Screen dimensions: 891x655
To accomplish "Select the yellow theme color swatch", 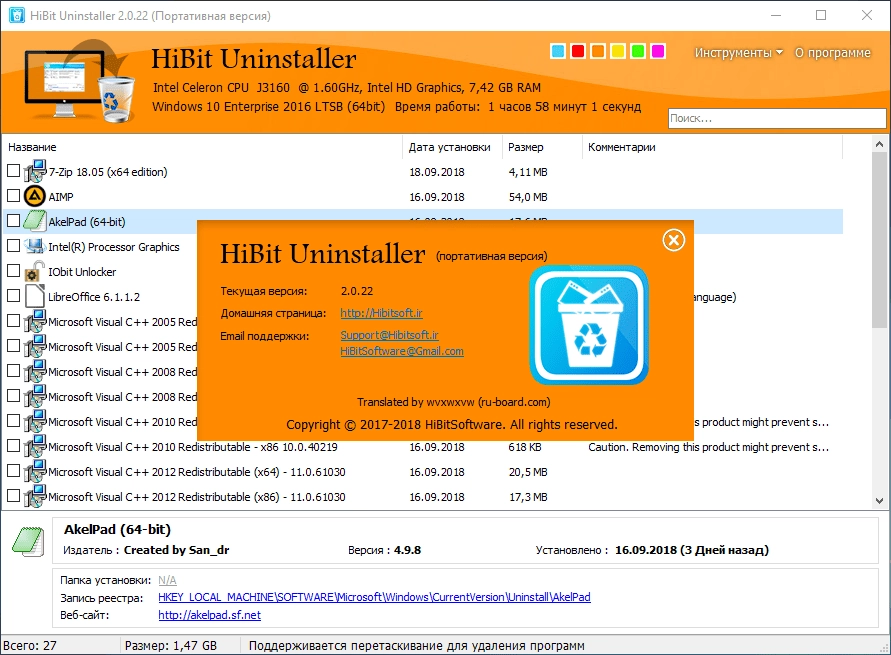I will coord(618,51).
